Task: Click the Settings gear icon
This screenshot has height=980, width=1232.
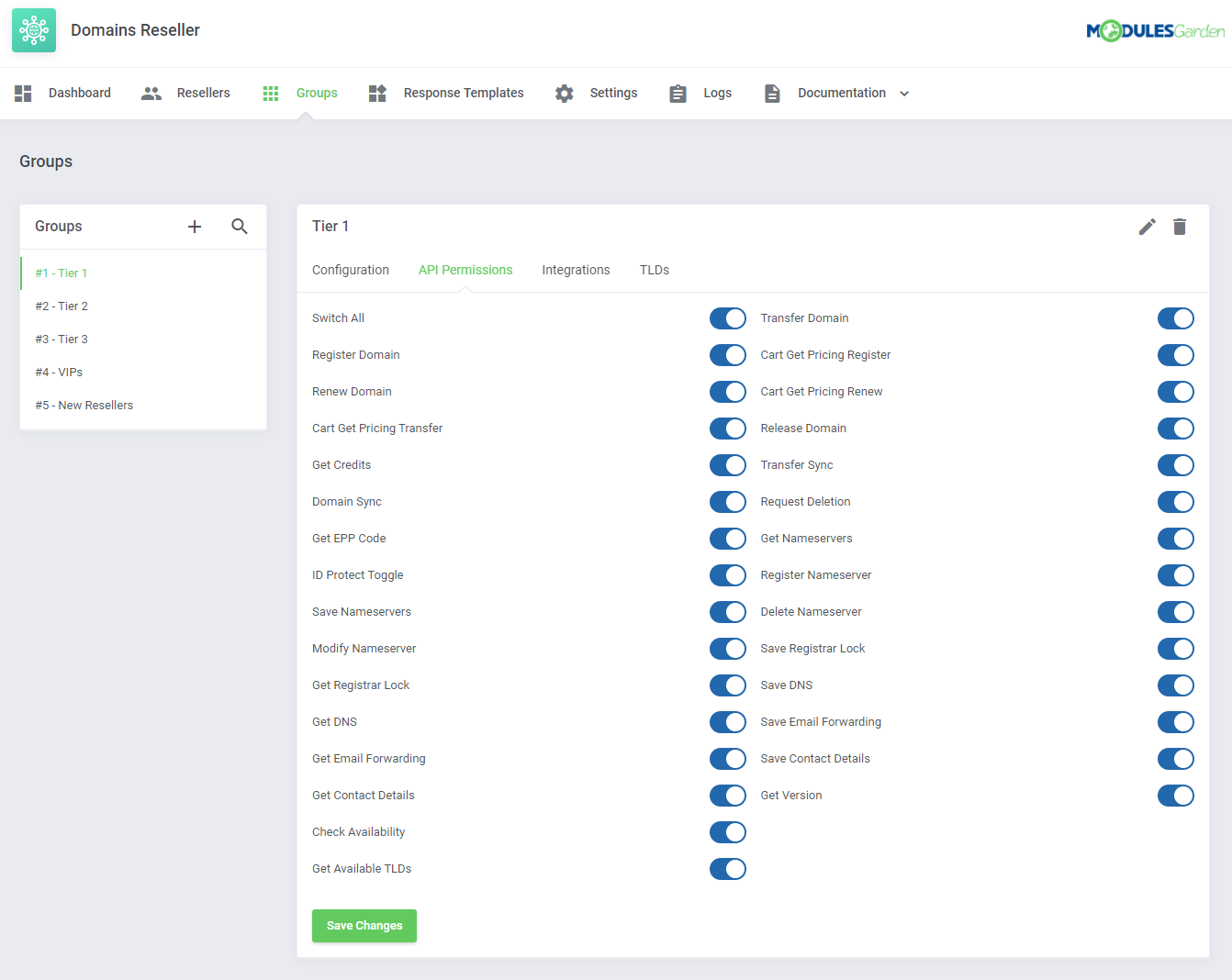Action: coord(565,93)
